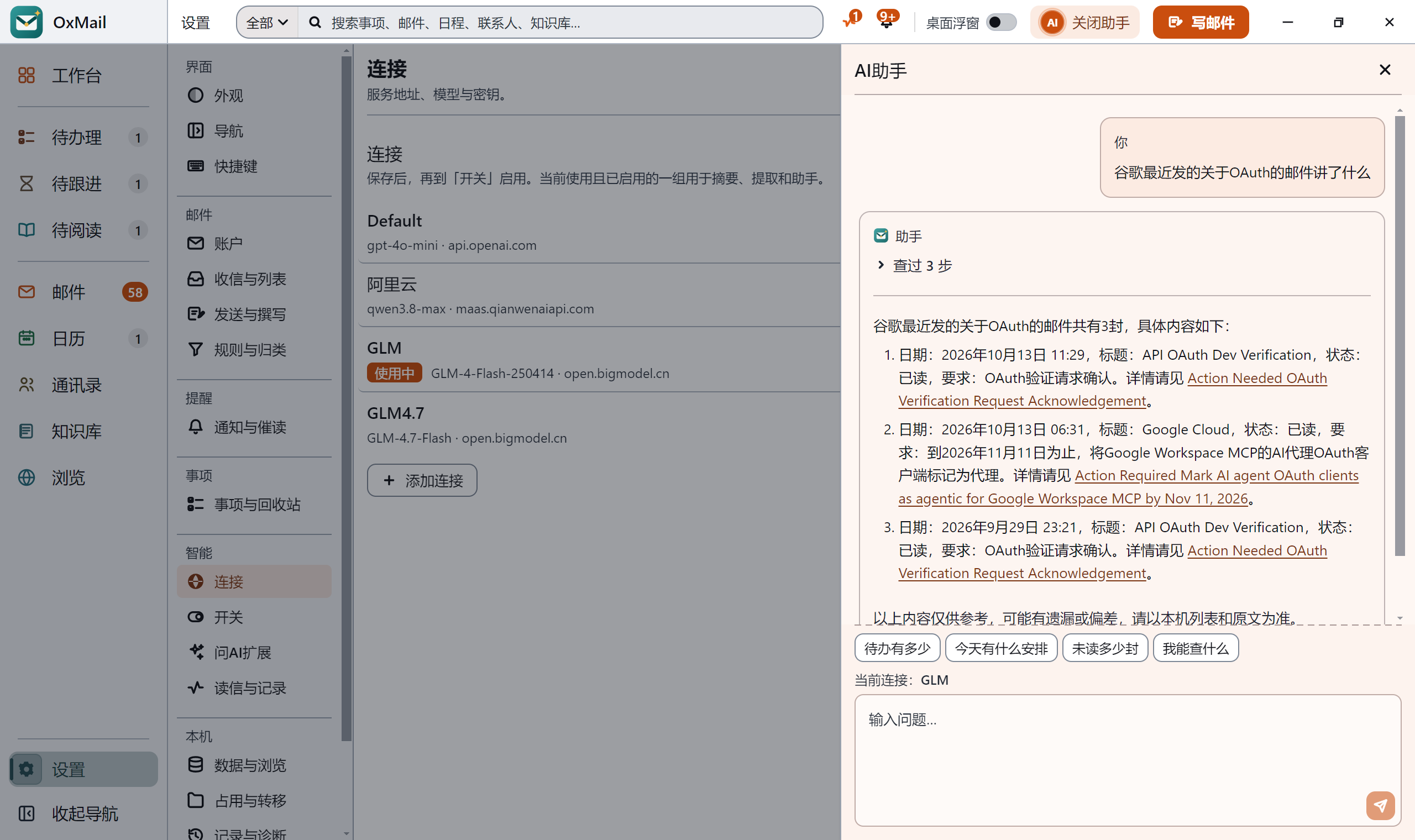Click the 今天有什么安排 suggestion chip
The height and width of the screenshot is (840, 1415).
pyautogui.click(x=1000, y=648)
